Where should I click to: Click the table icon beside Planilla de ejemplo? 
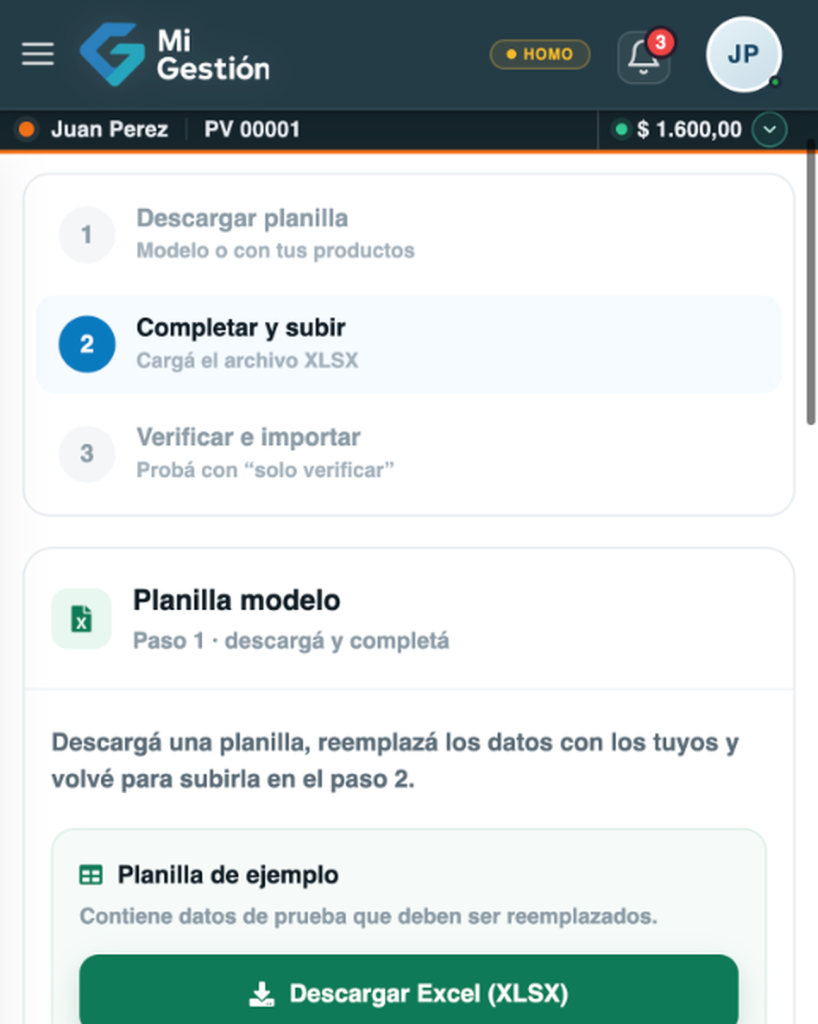[91, 875]
